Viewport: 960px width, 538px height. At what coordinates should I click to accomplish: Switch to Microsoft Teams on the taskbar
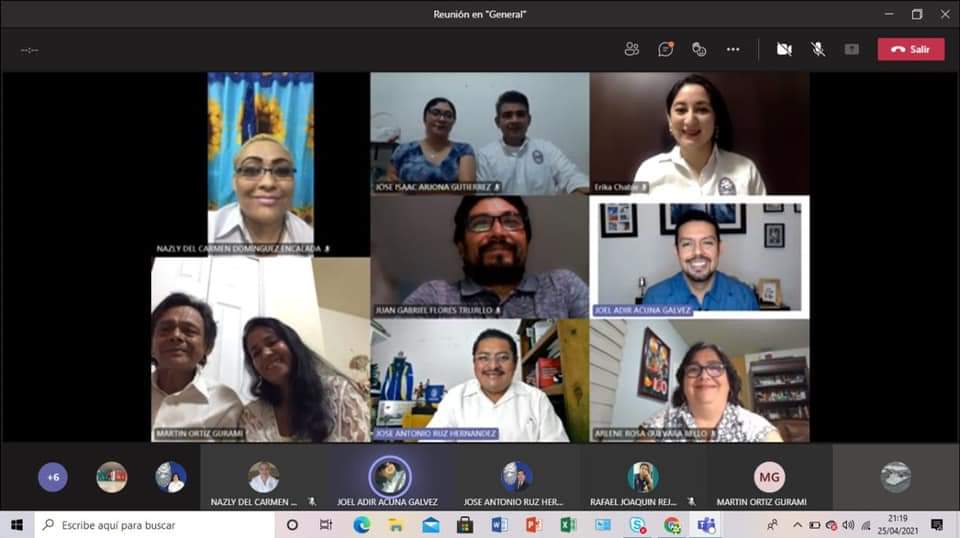tap(707, 525)
